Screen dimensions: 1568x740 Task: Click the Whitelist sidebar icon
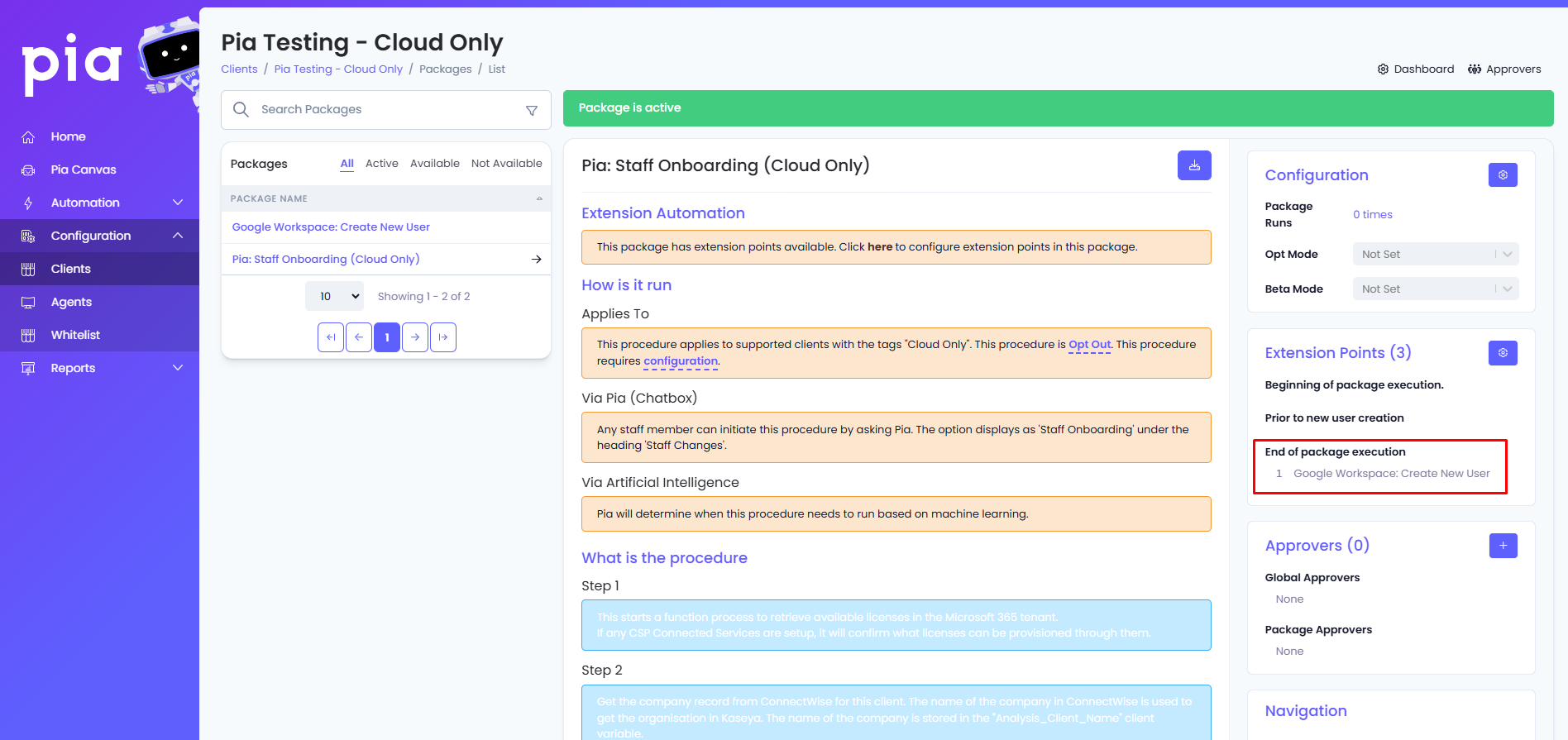[28, 336]
